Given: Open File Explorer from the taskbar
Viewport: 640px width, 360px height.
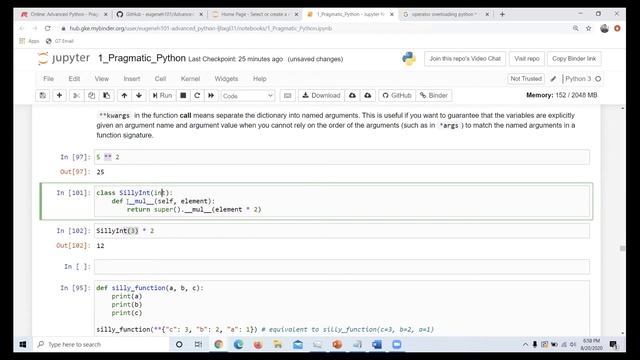Looking at the screenshot, I should coord(278,344).
